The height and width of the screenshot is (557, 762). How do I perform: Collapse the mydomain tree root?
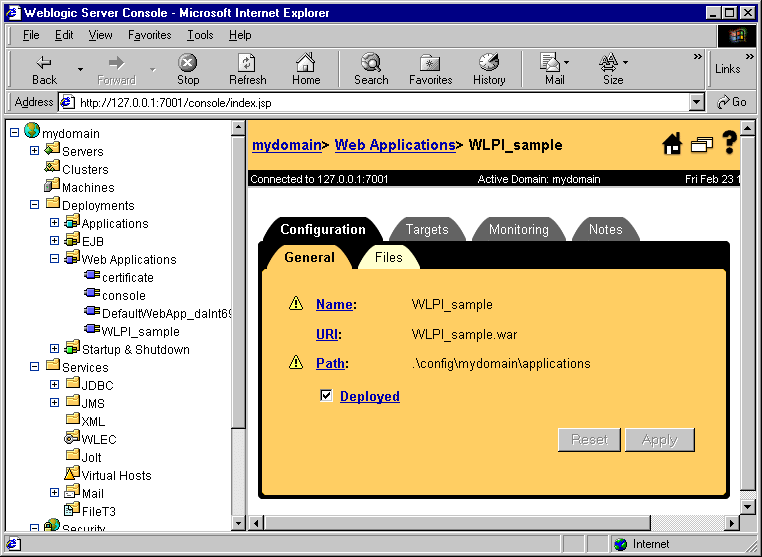[x=15, y=133]
